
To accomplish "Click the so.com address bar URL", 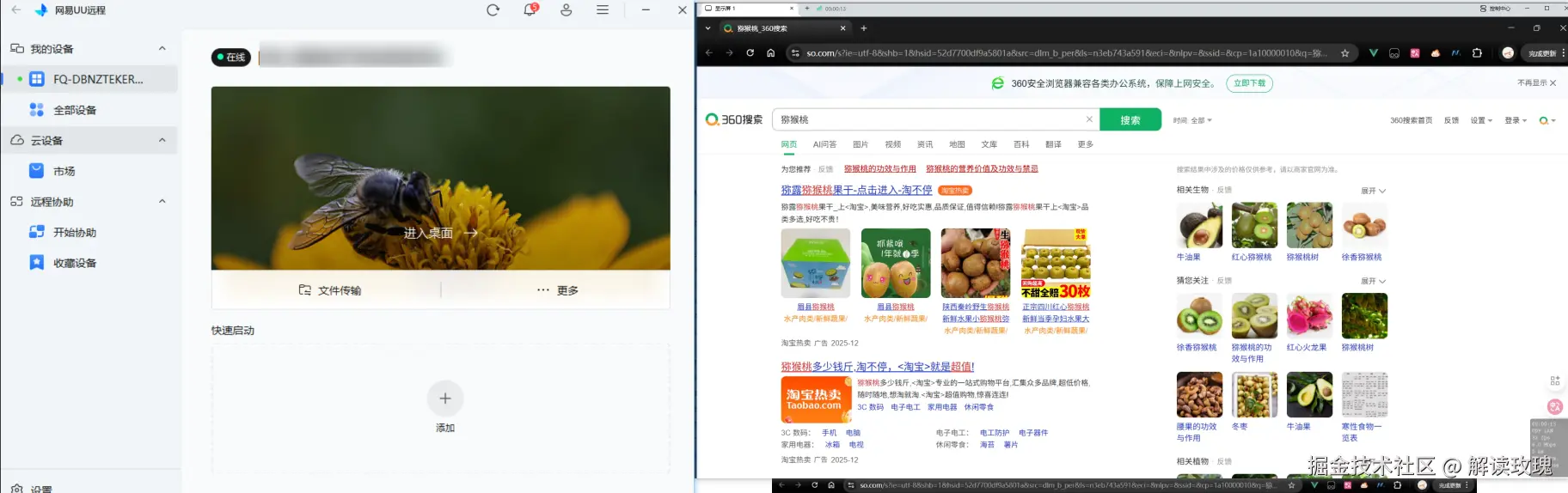I will 1066,53.
